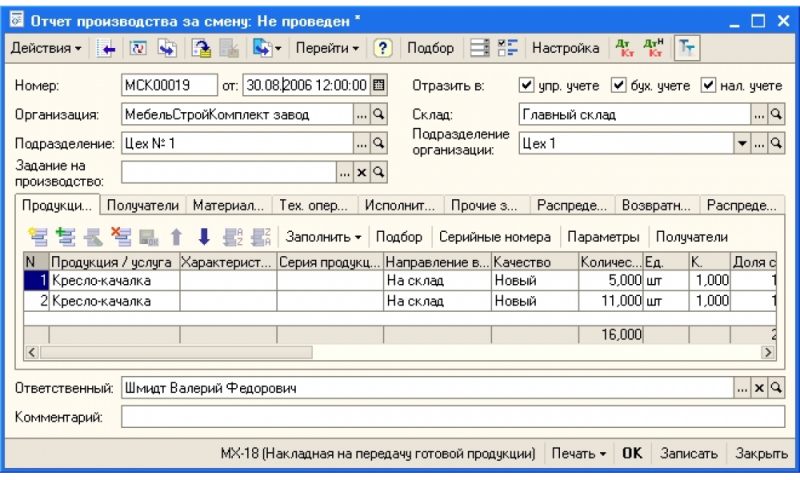
Task: Open the Заполнить dropdown
Action: pos(323,237)
